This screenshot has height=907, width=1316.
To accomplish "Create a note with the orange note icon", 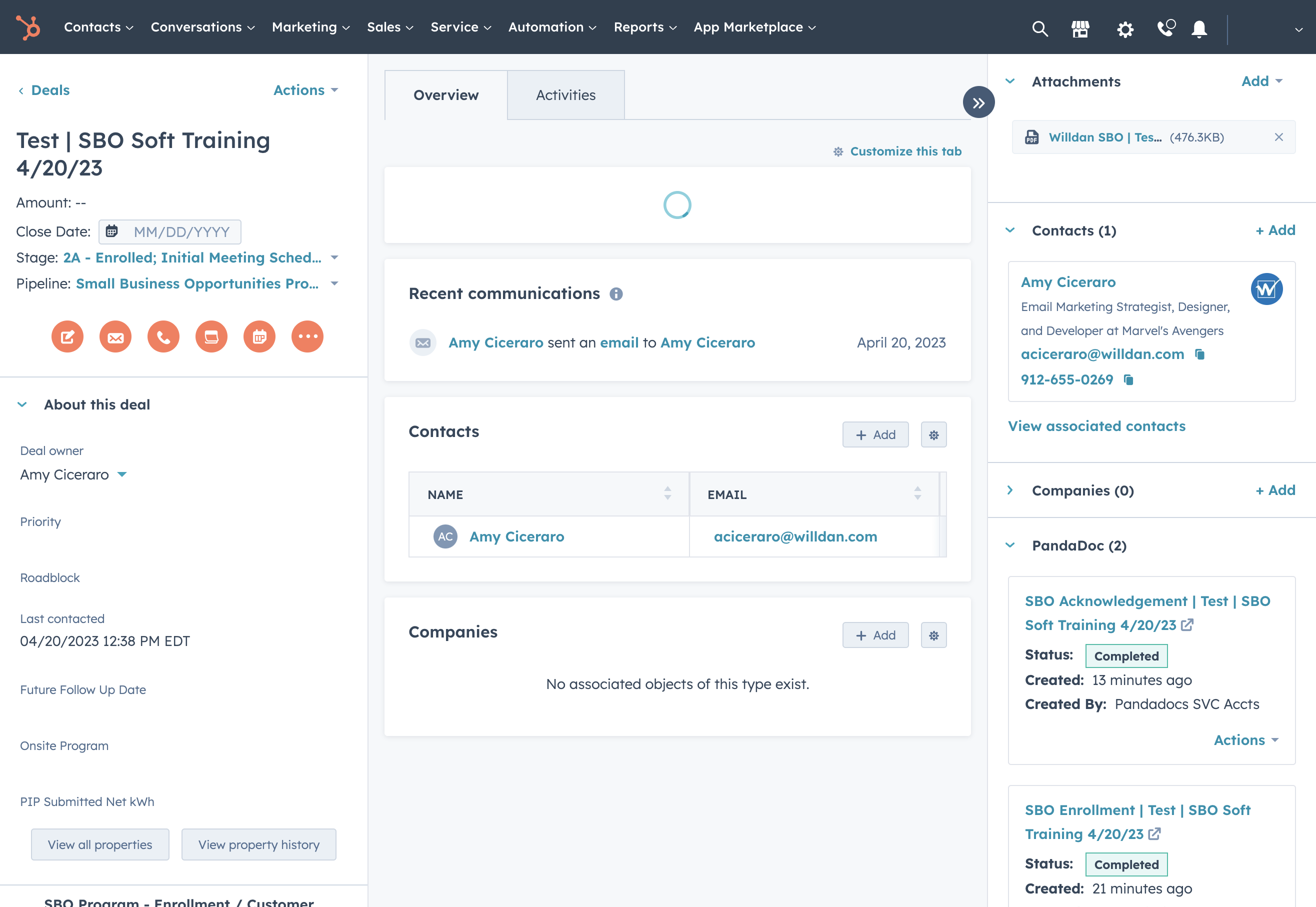I will [67, 336].
